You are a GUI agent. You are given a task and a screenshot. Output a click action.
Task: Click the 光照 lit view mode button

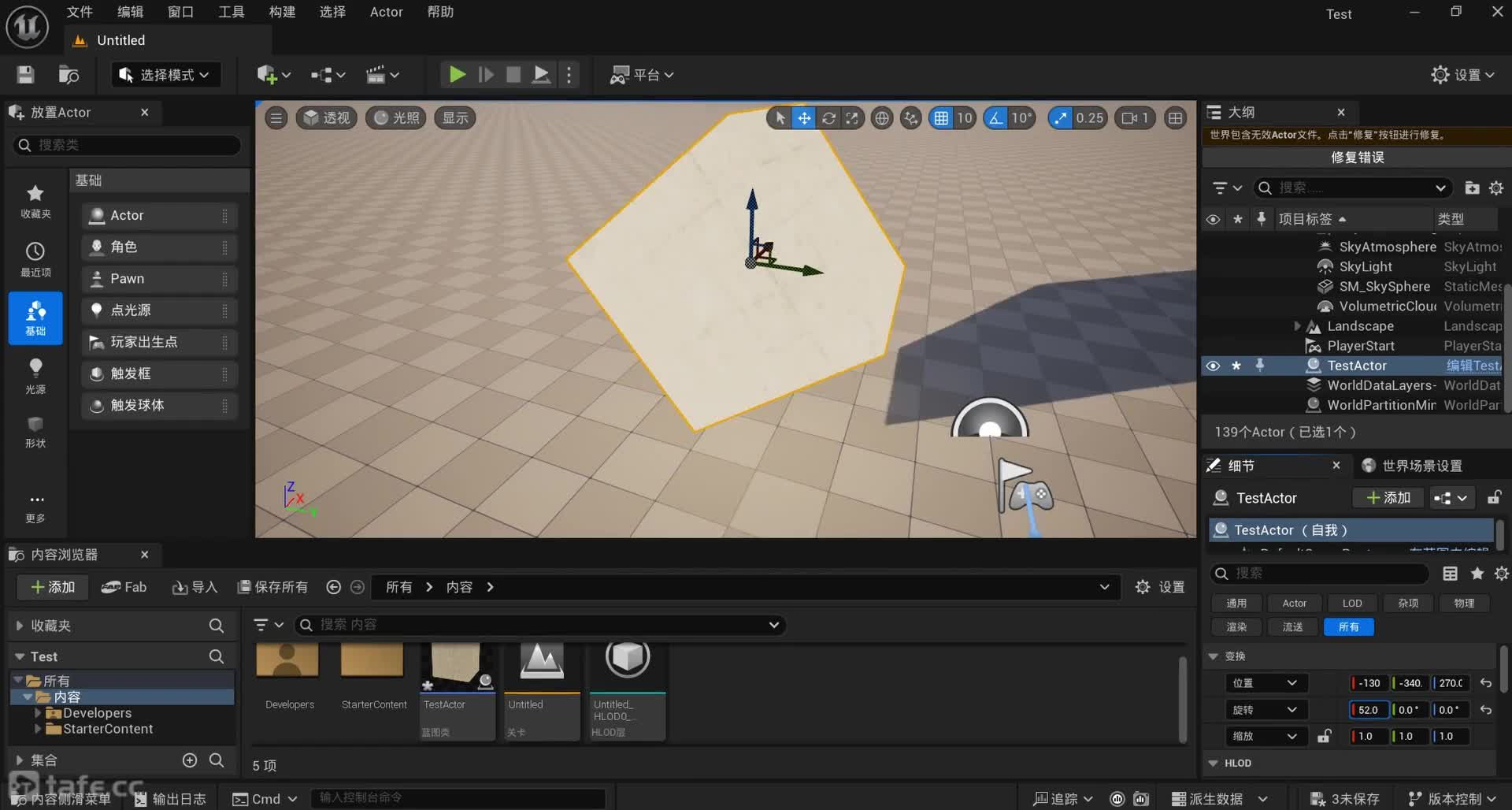coord(396,118)
